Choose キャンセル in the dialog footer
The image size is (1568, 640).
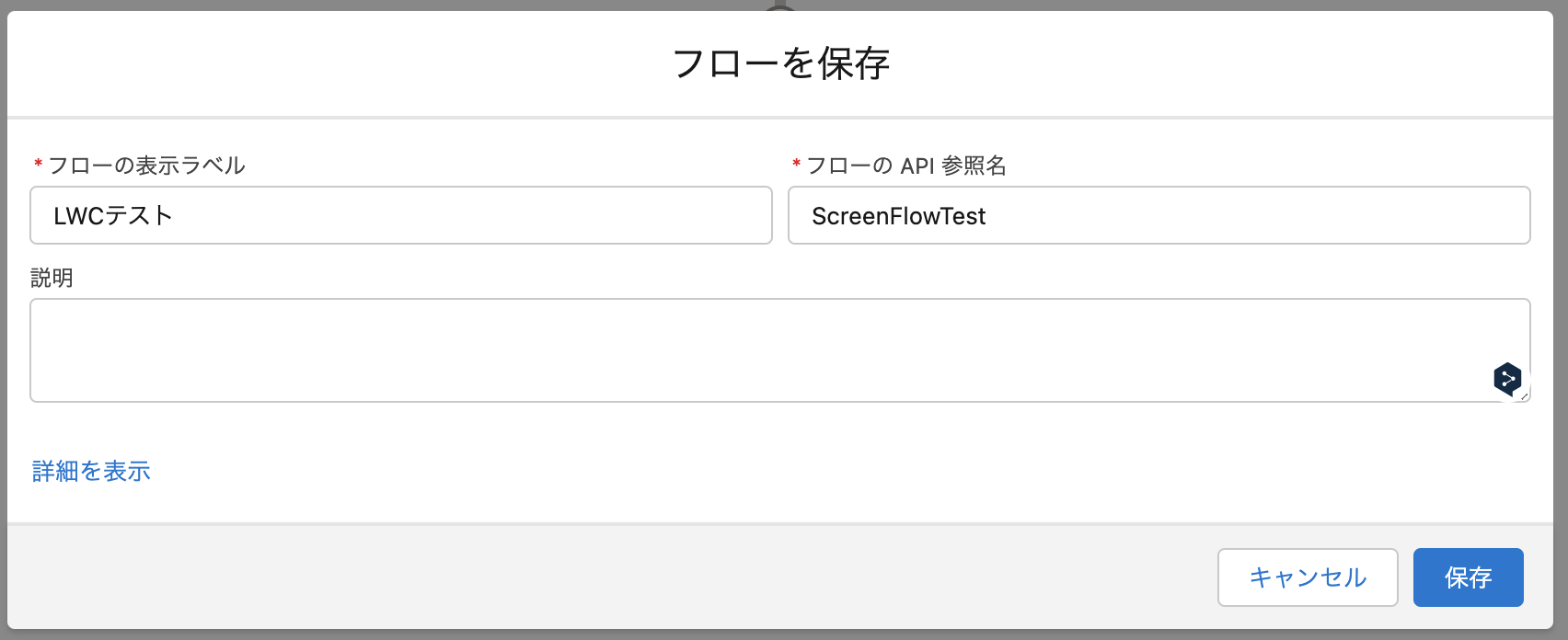[x=1308, y=577]
